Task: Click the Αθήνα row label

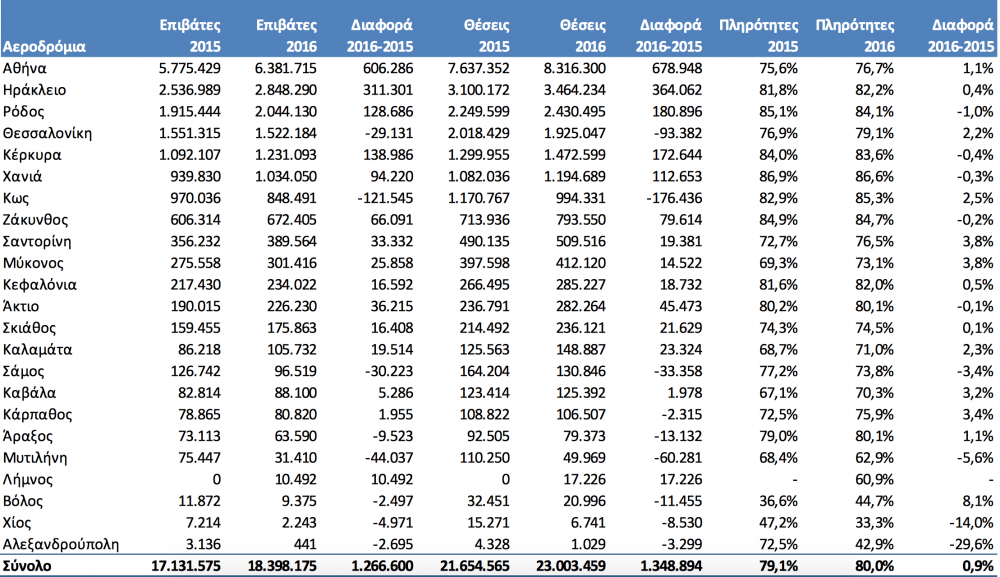Action: pyautogui.click(x=24, y=69)
